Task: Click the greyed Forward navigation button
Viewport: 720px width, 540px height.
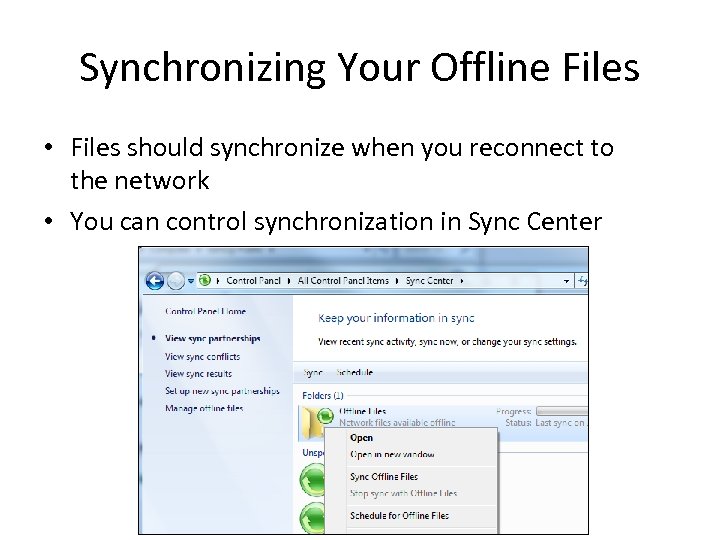Action: pyautogui.click(x=175, y=281)
